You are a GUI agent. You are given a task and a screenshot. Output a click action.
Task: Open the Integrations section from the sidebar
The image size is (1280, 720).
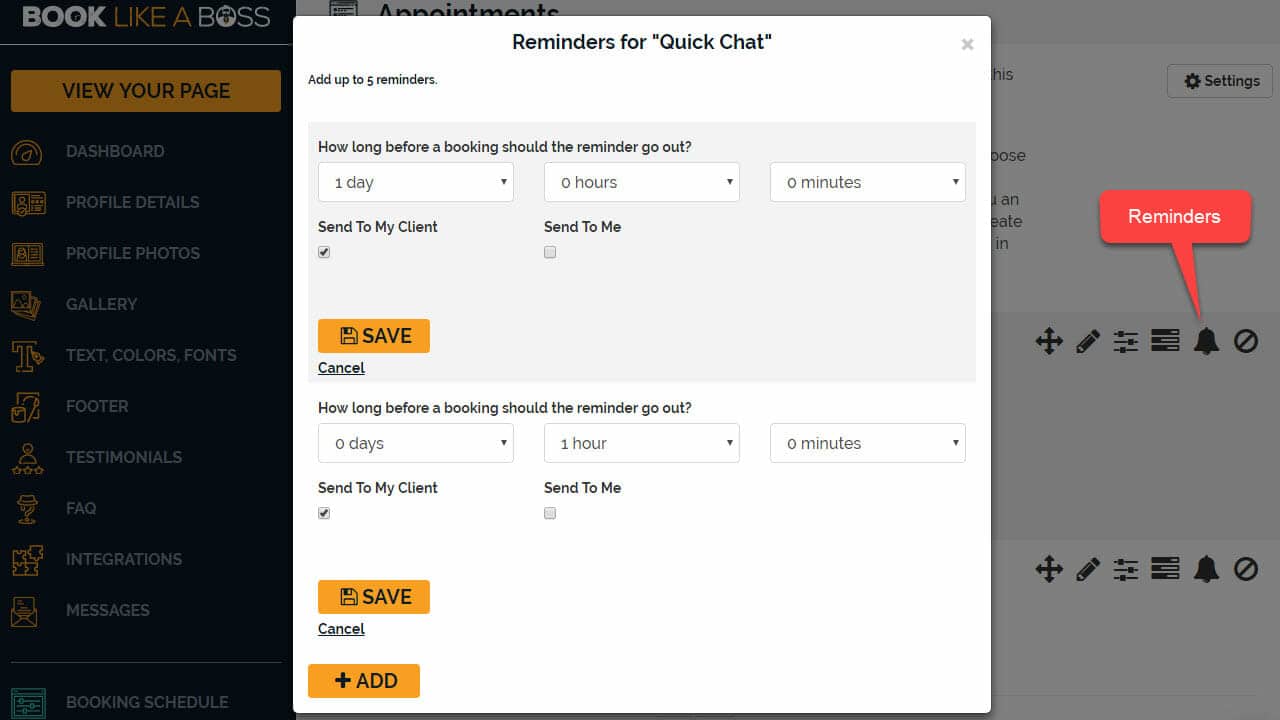124,559
